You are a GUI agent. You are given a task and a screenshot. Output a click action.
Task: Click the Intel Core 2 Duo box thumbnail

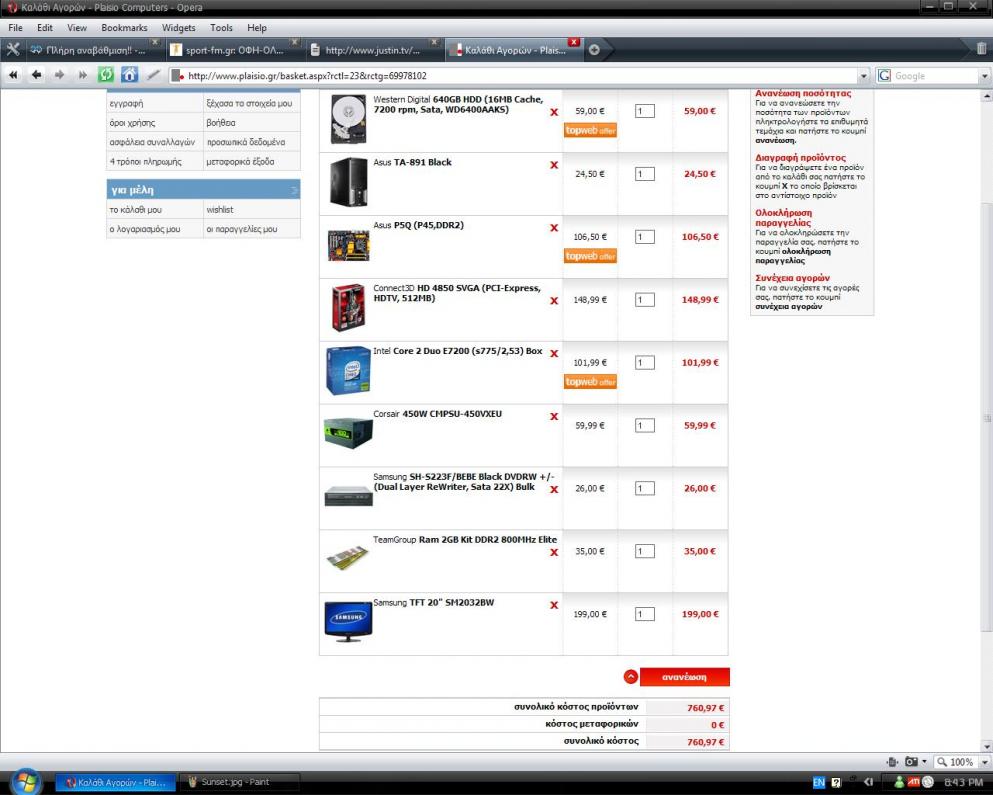(348, 370)
